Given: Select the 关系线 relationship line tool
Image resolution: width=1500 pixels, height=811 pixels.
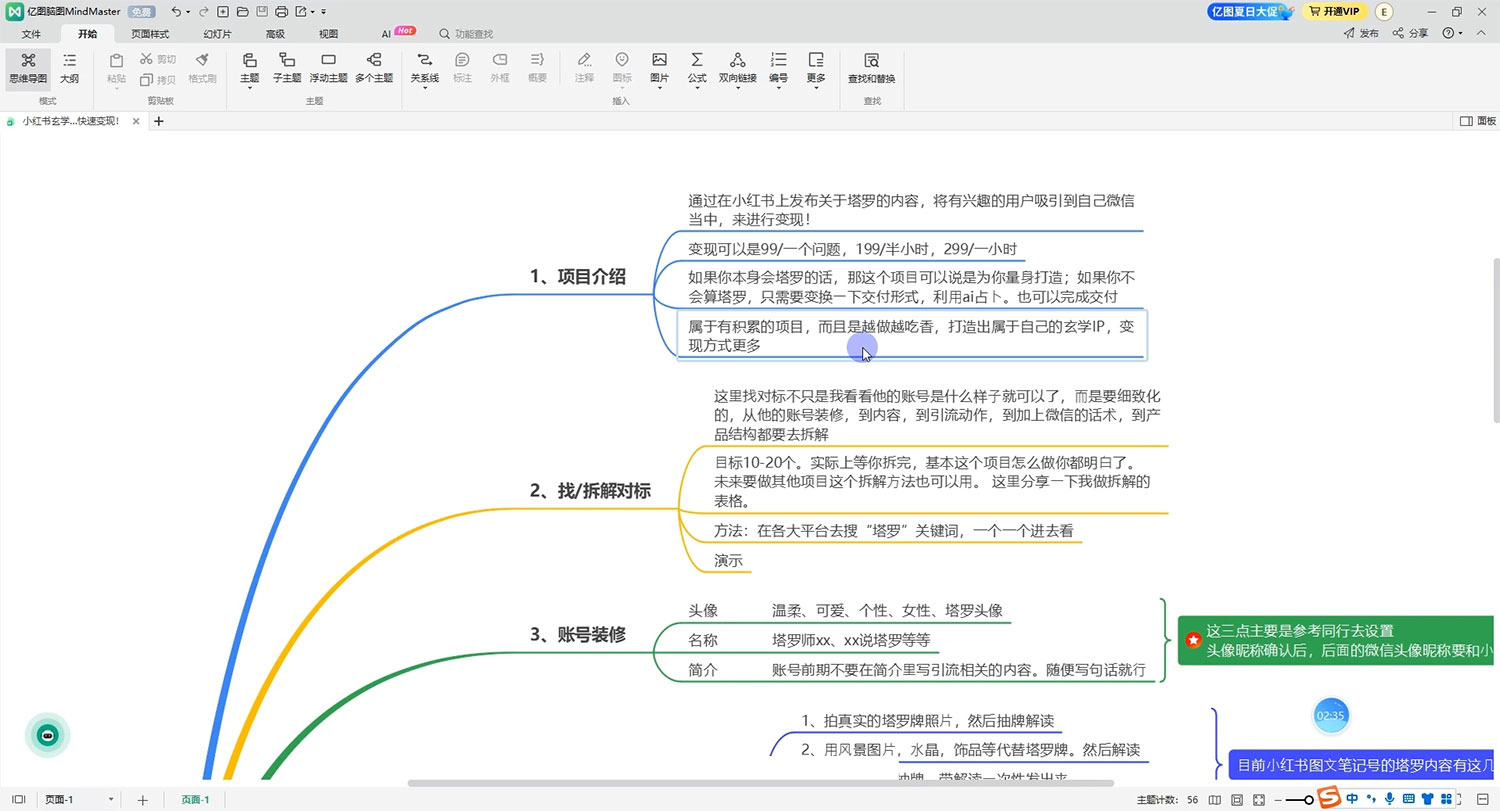Looking at the screenshot, I should click(424, 70).
